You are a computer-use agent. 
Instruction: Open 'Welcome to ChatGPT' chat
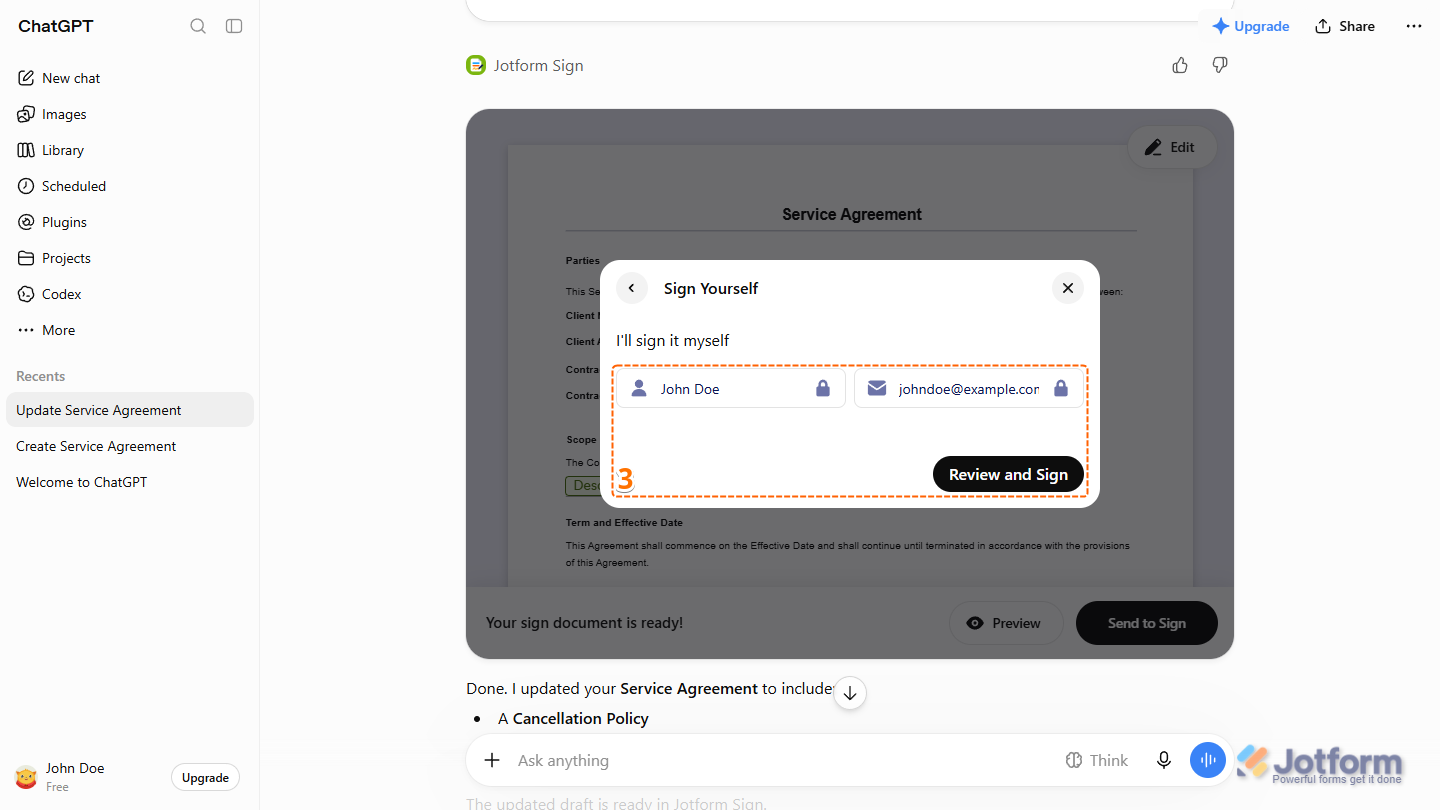(130, 482)
